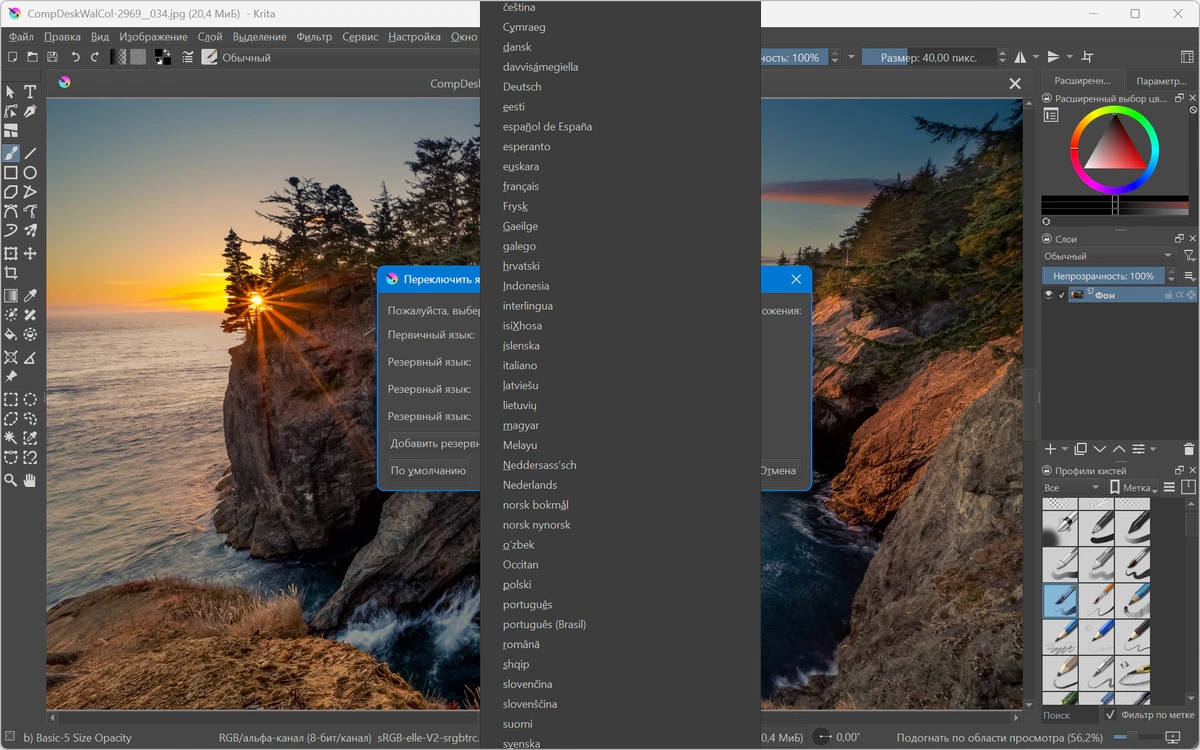Switch to the Параметр... docker tab
This screenshot has height=750, width=1200.
tap(1161, 81)
